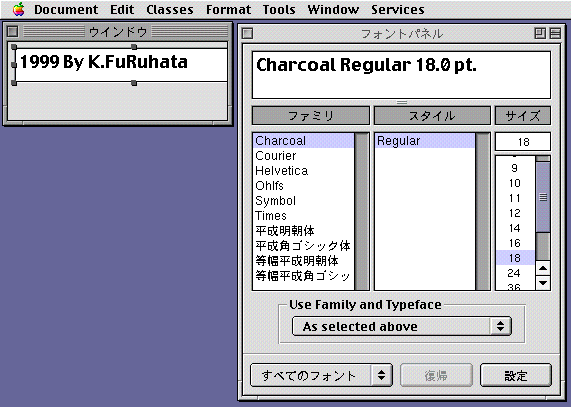
Task: Select the Times font family
Action: pyautogui.click(x=303, y=216)
